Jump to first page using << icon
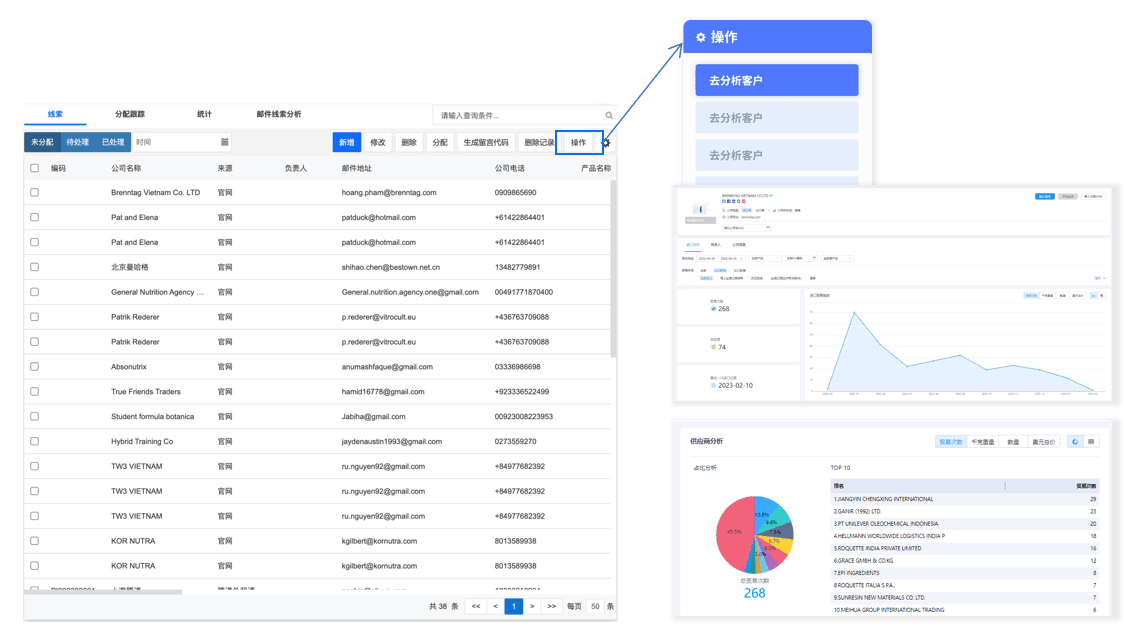 coord(476,606)
